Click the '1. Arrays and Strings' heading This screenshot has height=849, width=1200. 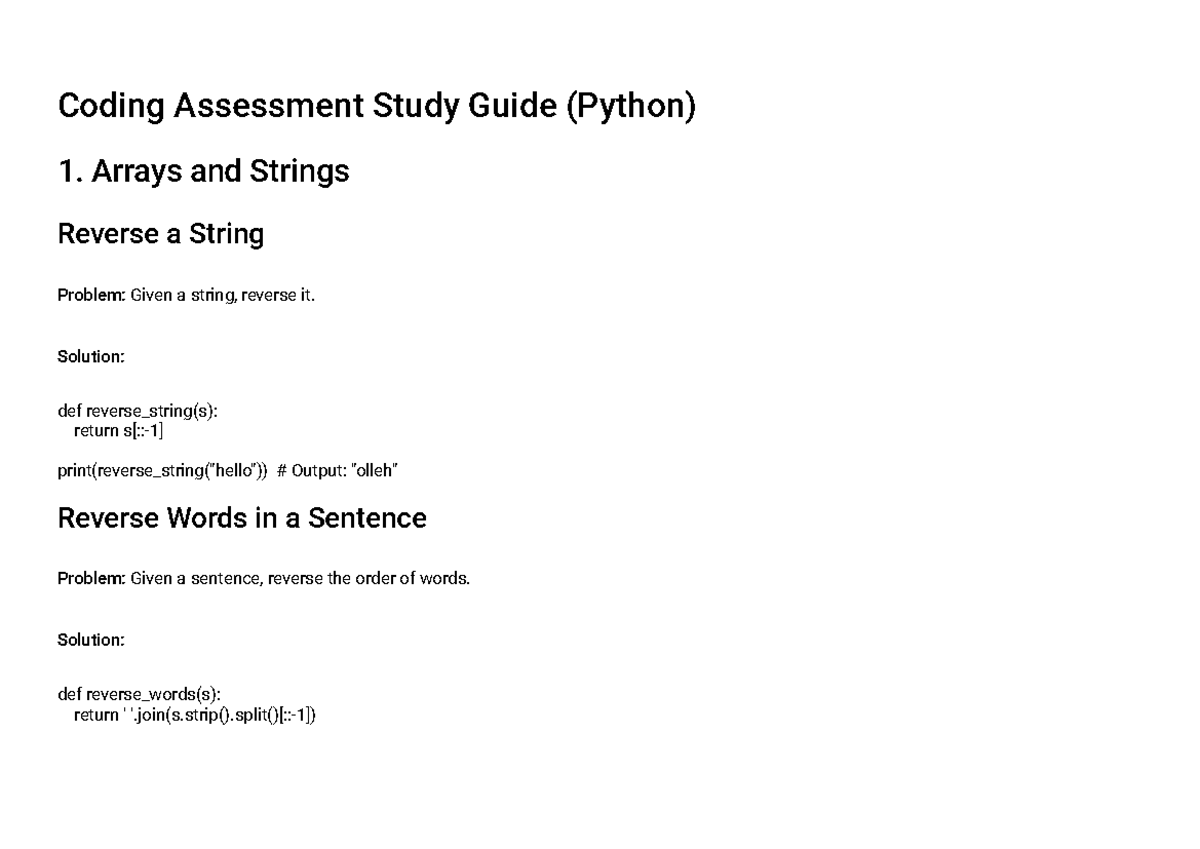tap(204, 172)
